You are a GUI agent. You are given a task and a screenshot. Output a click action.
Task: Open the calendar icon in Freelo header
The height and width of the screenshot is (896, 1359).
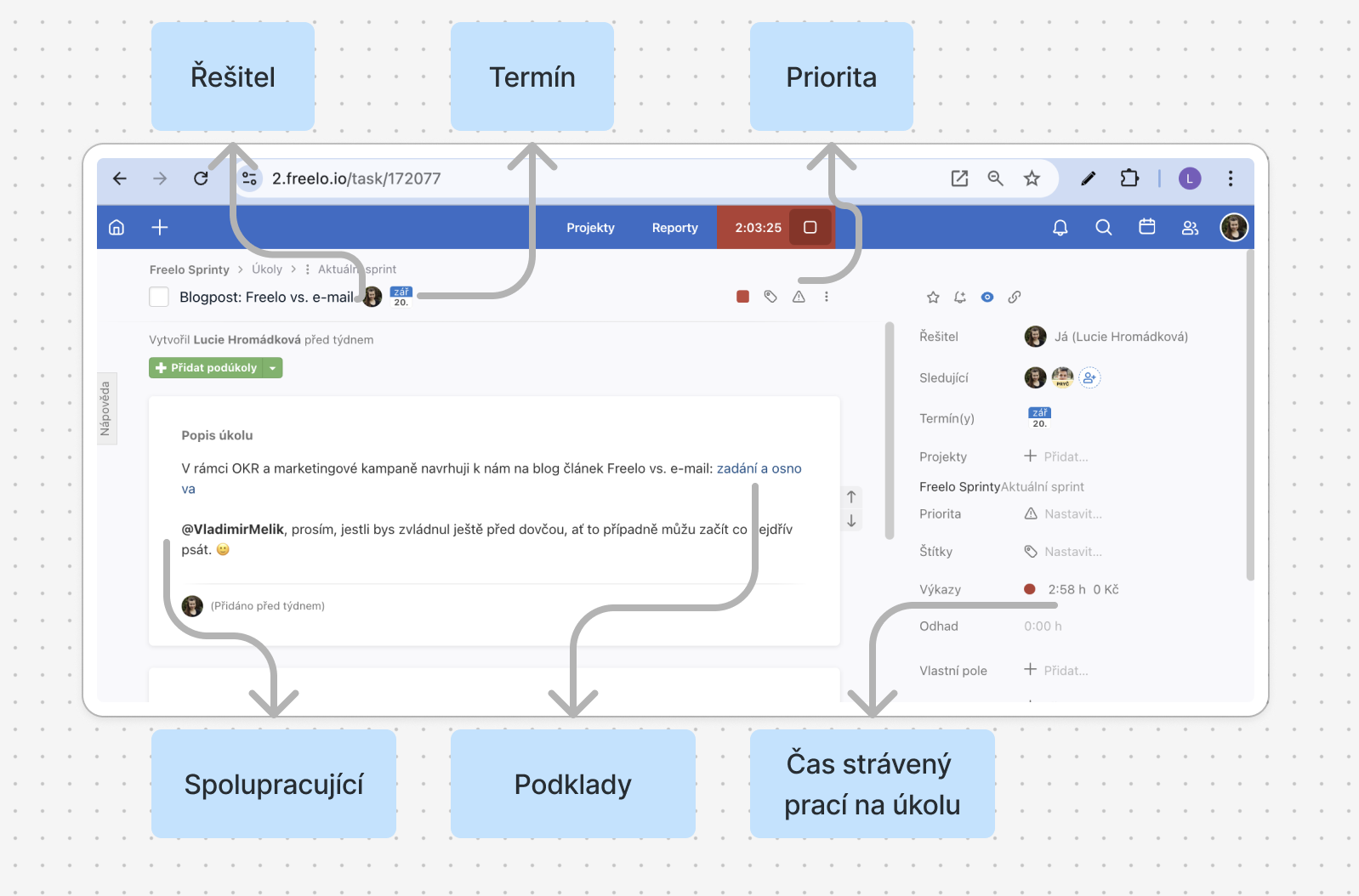(1147, 227)
